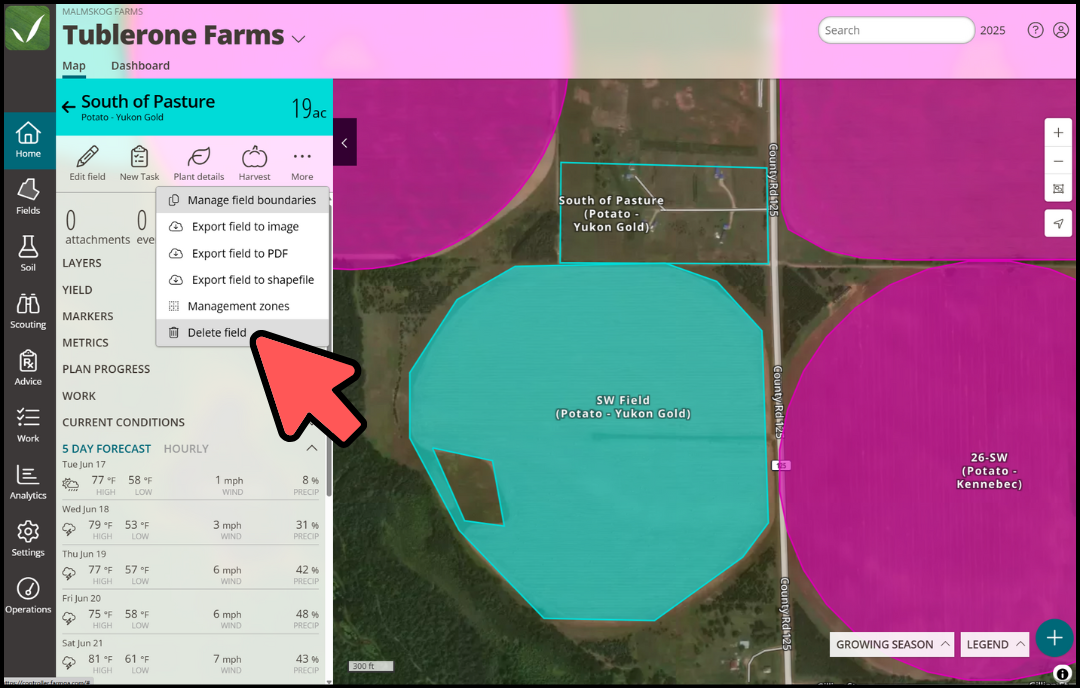Fit map to field extent
Screen dimensions: 1080x688
1058,189
